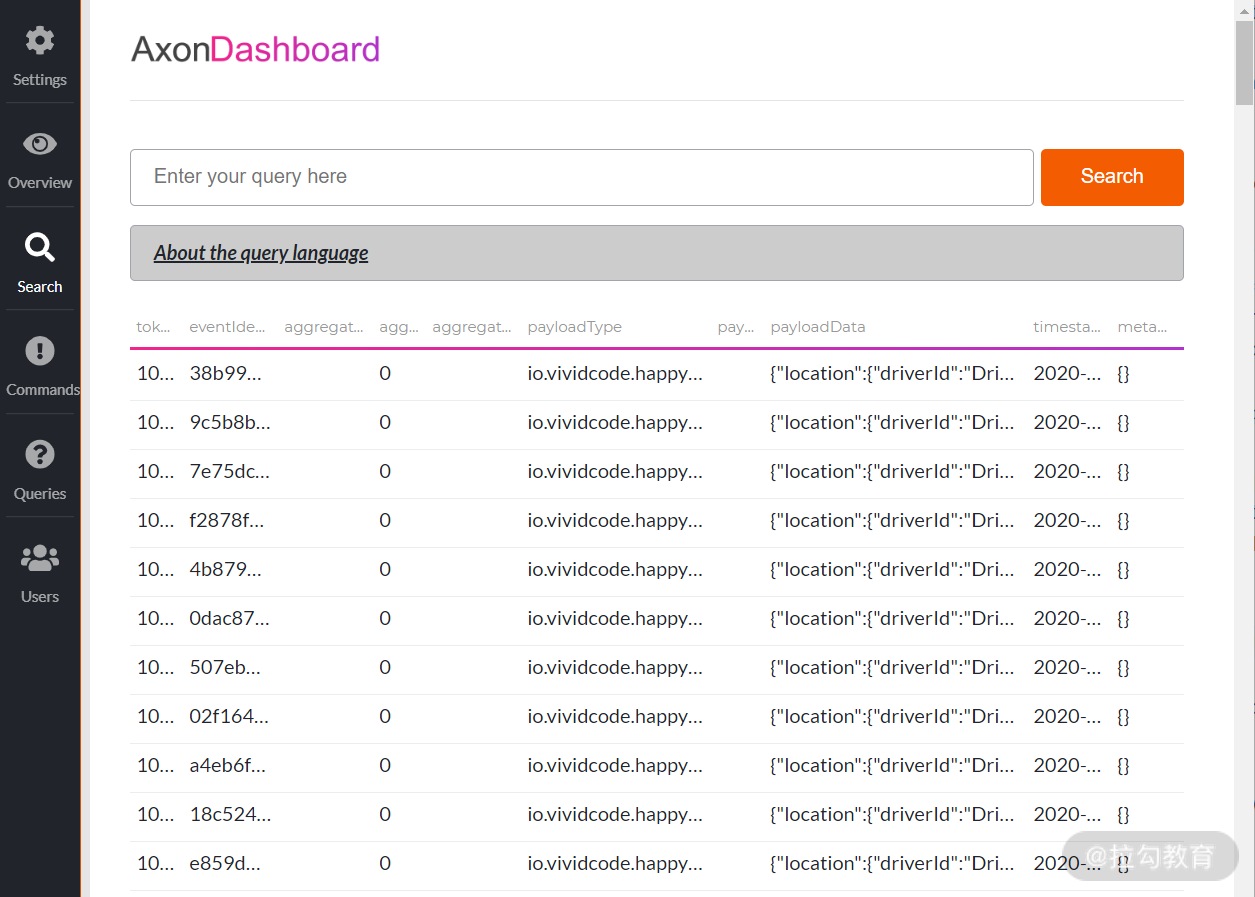Select the payloadData column header
Image resolution: width=1255 pixels, height=897 pixels.
818,327
